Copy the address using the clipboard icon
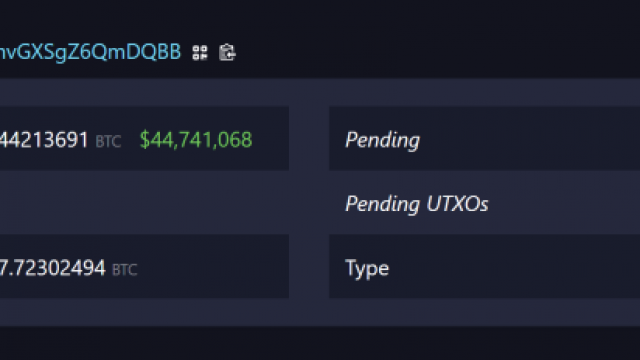The height and width of the screenshot is (360, 640). pyautogui.click(x=227, y=52)
